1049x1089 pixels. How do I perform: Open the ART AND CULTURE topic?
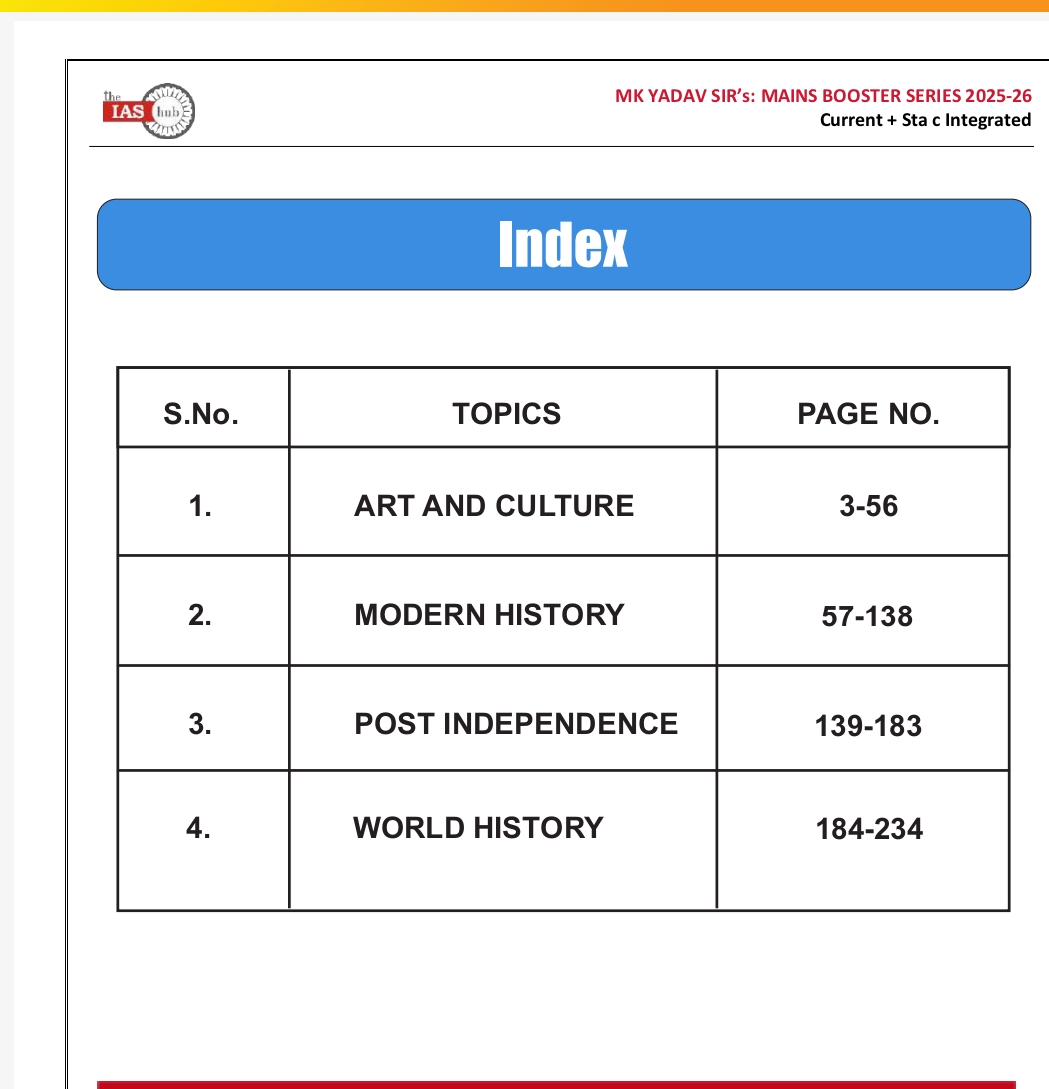click(493, 506)
